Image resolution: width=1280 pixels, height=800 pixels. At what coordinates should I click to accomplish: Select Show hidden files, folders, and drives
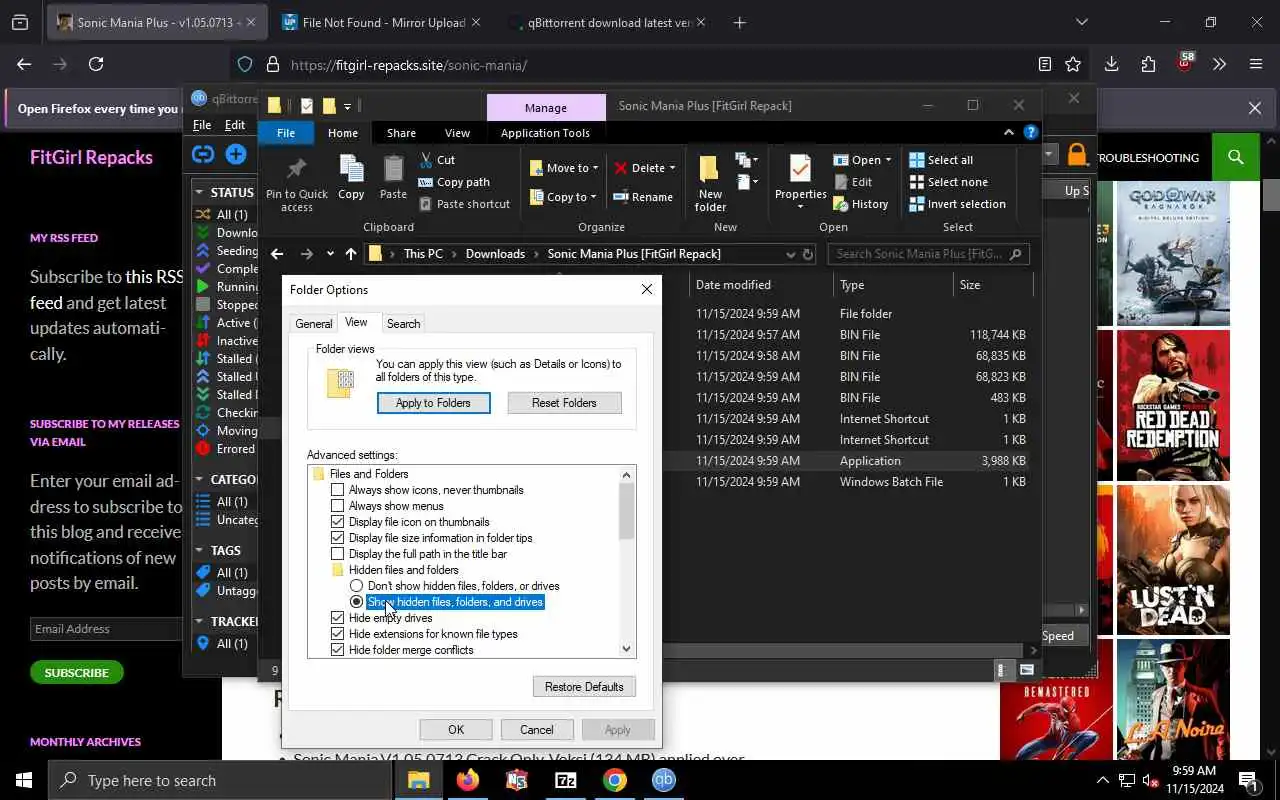tap(356, 602)
